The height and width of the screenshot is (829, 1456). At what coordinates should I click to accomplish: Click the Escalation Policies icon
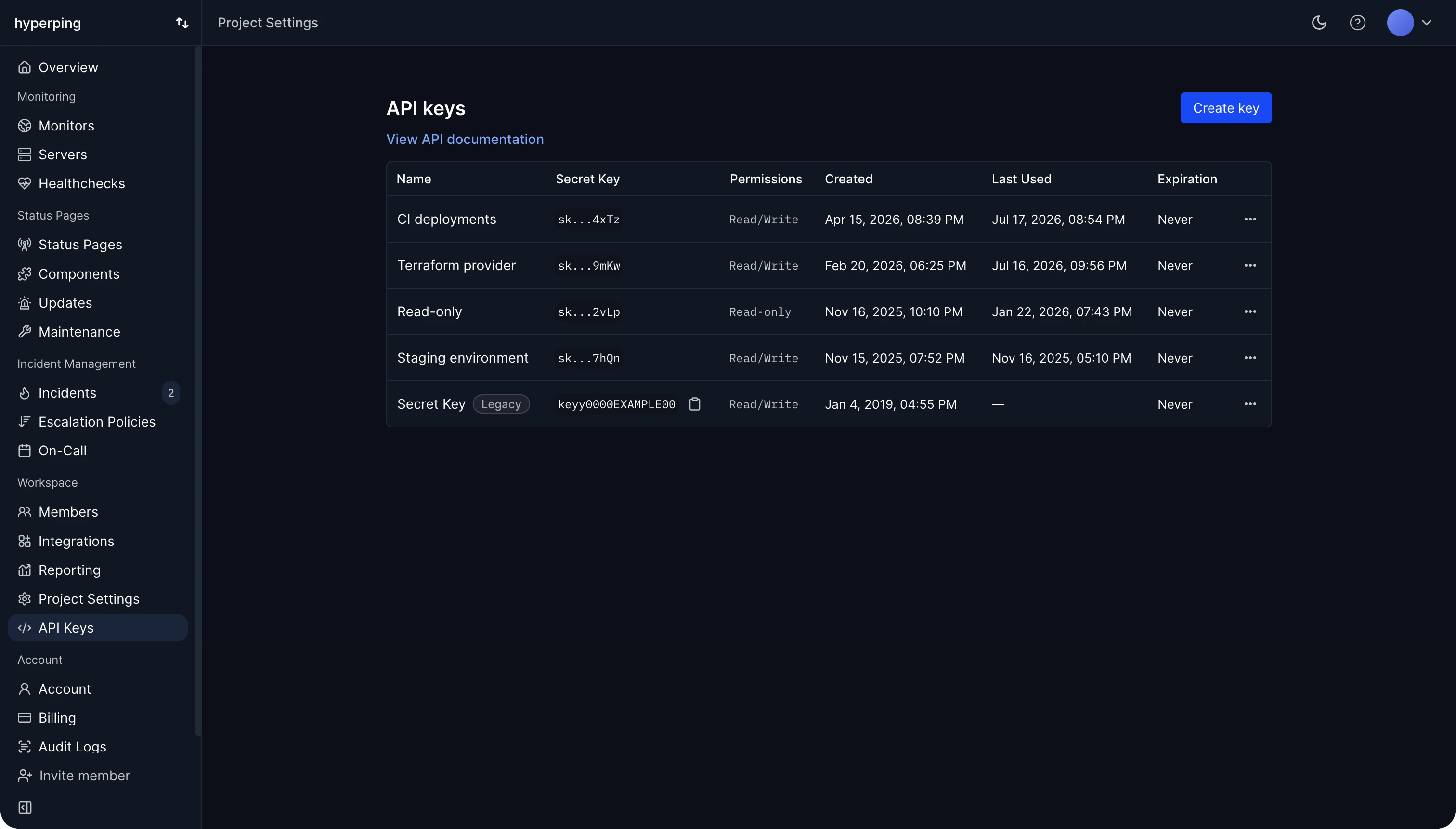point(25,422)
